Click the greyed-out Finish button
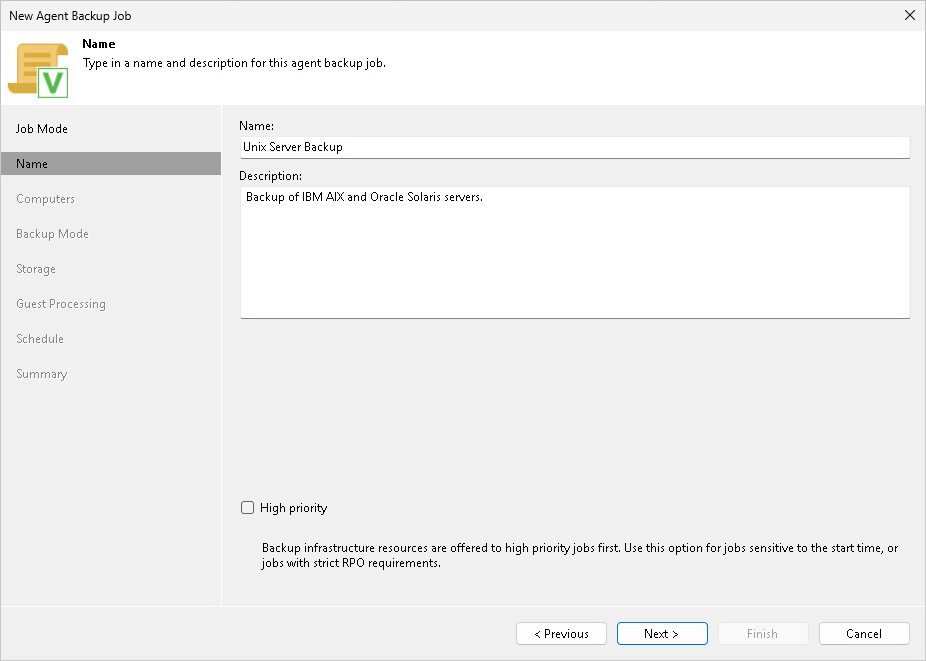The width and height of the screenshot is (926, 661). point(763,633)
